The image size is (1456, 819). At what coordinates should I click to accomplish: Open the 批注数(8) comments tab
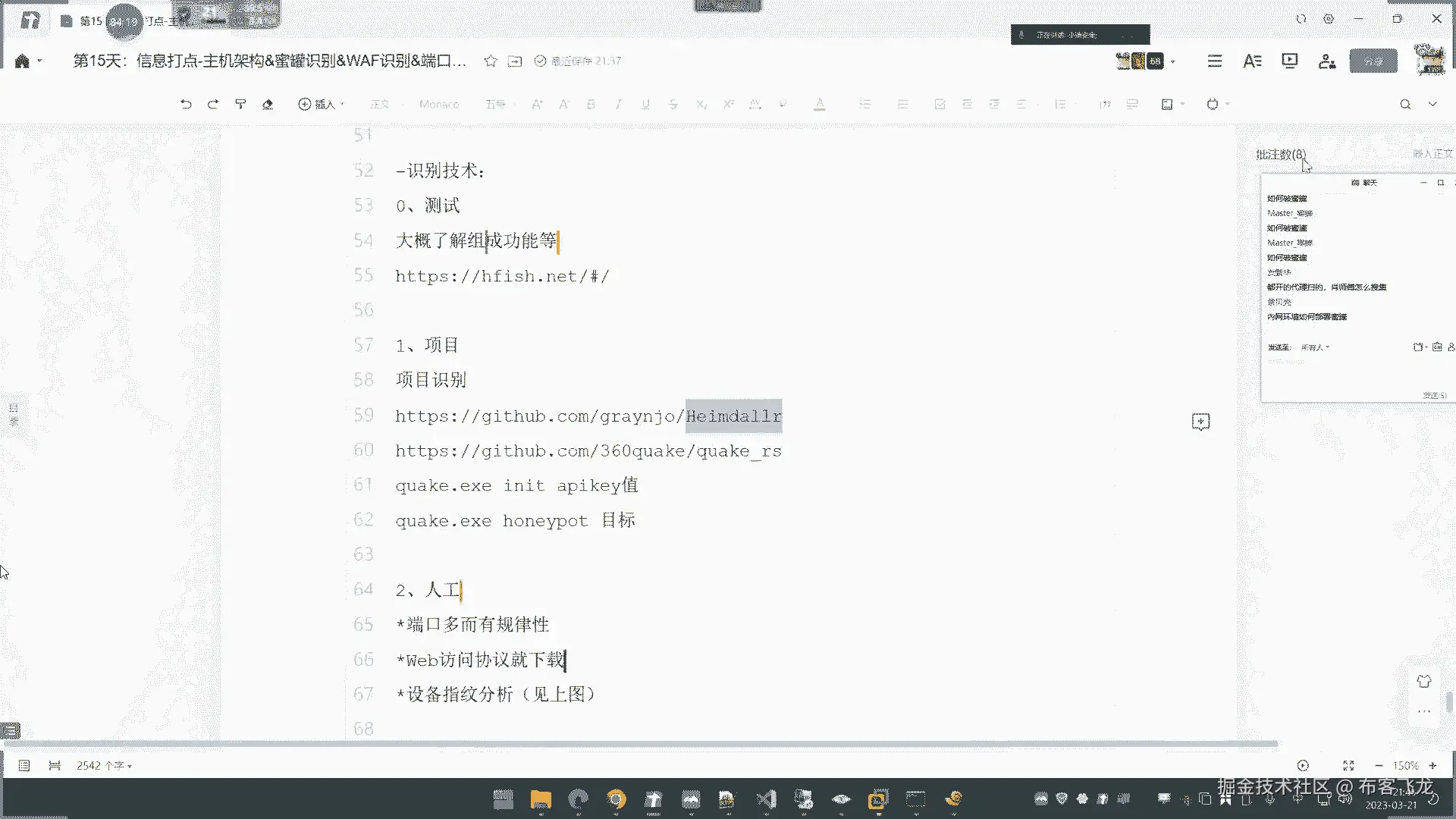(1281, 154)
